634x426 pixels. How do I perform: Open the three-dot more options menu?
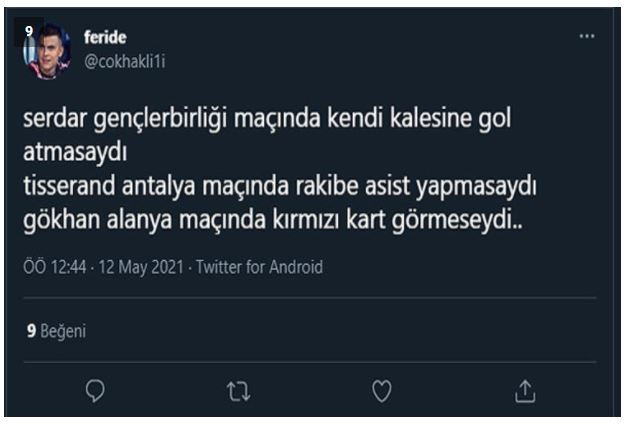(x=587, y=37)
